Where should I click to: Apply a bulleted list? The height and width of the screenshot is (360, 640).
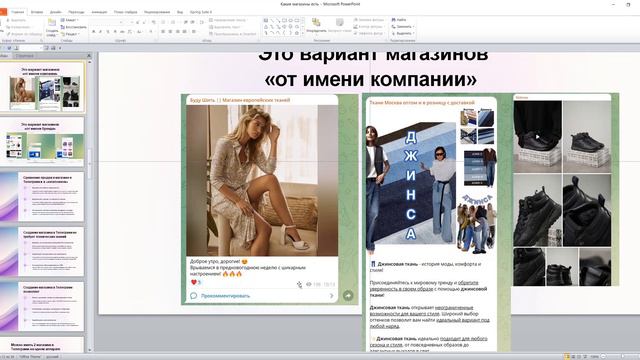click(x=163, y=22)
